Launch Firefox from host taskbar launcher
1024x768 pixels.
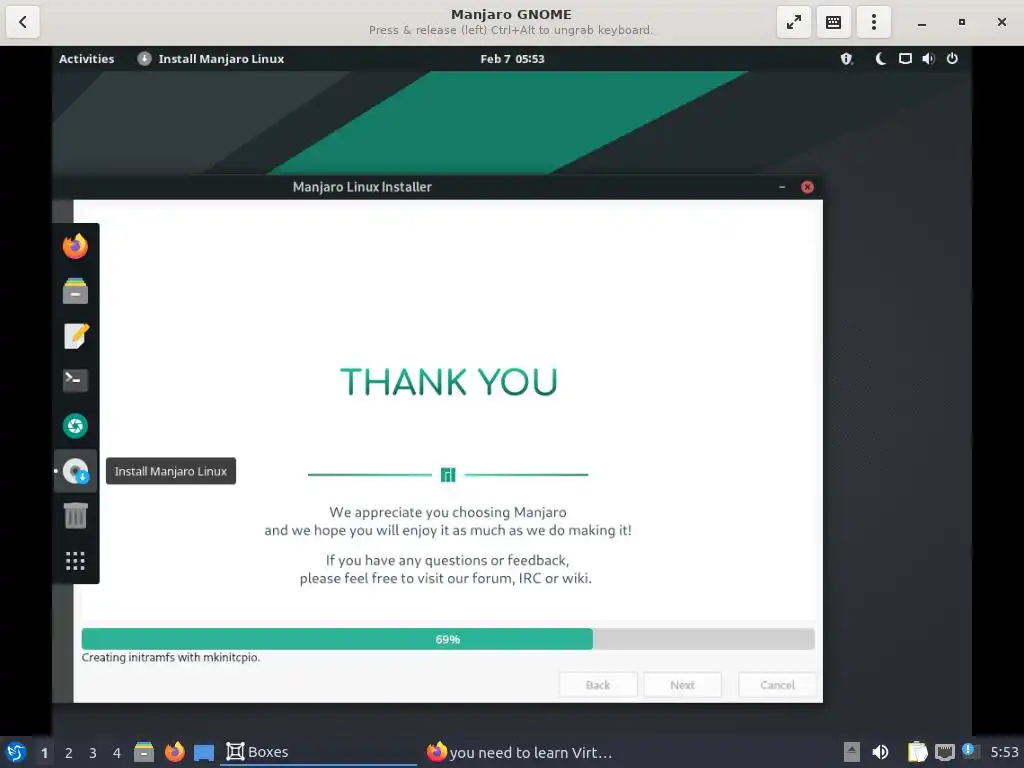click(x=174, y=752)
